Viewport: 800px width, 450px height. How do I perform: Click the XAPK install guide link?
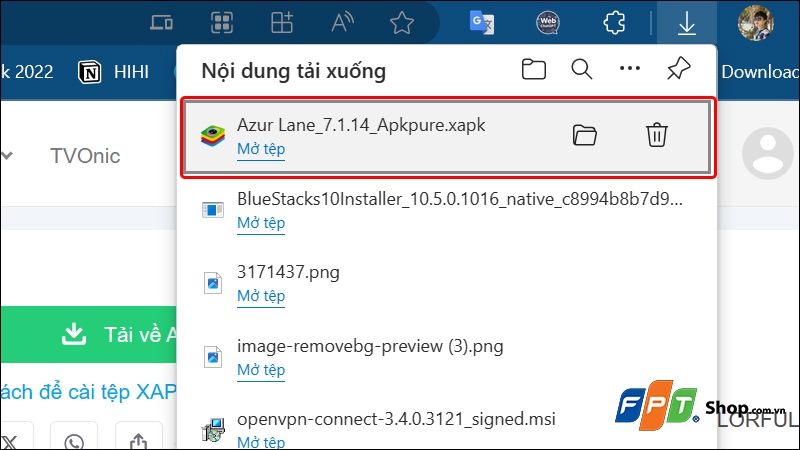click(88, 392)
